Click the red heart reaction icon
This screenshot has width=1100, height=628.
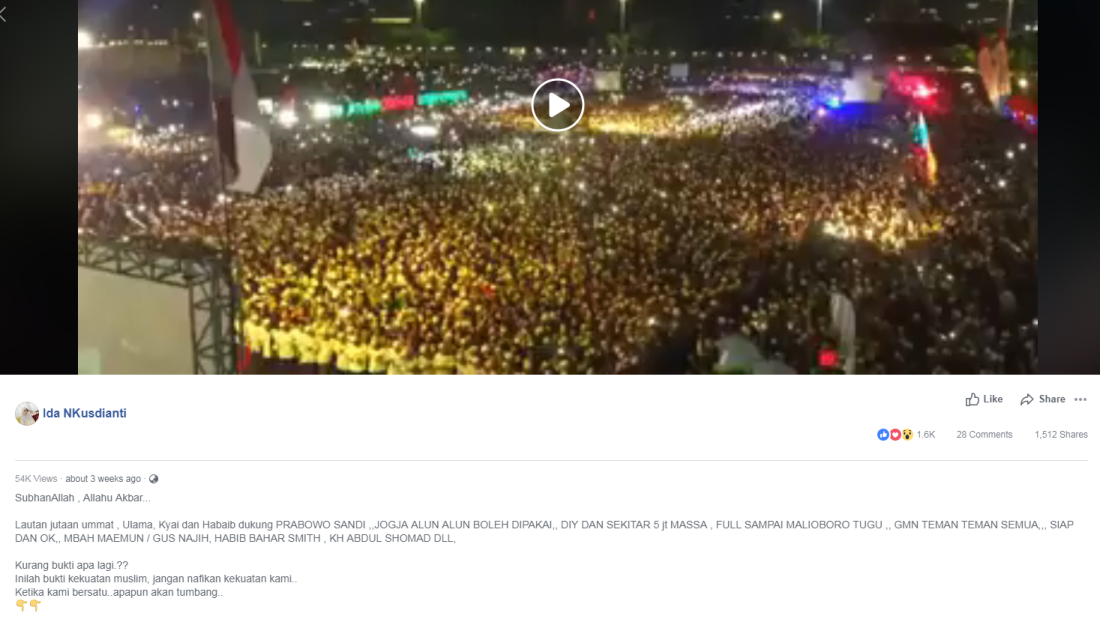click(x=895, y=435)
